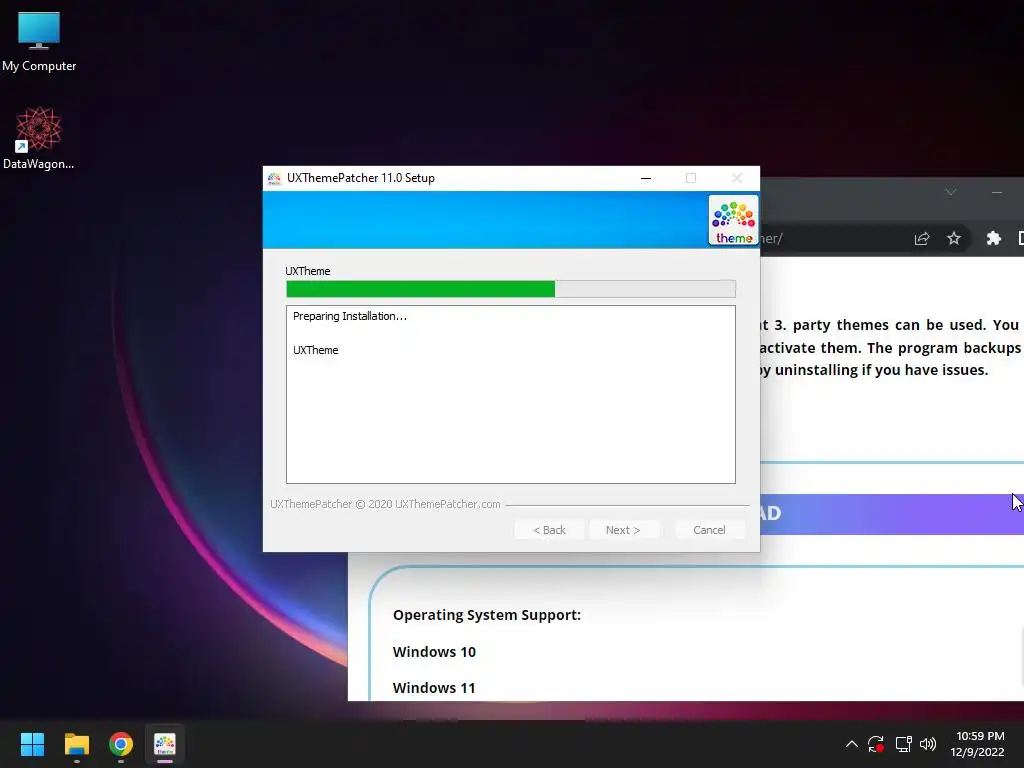Show hidden system tray icons
Viewport: 1024px width, 768px height.
click(x=852, y=744)
